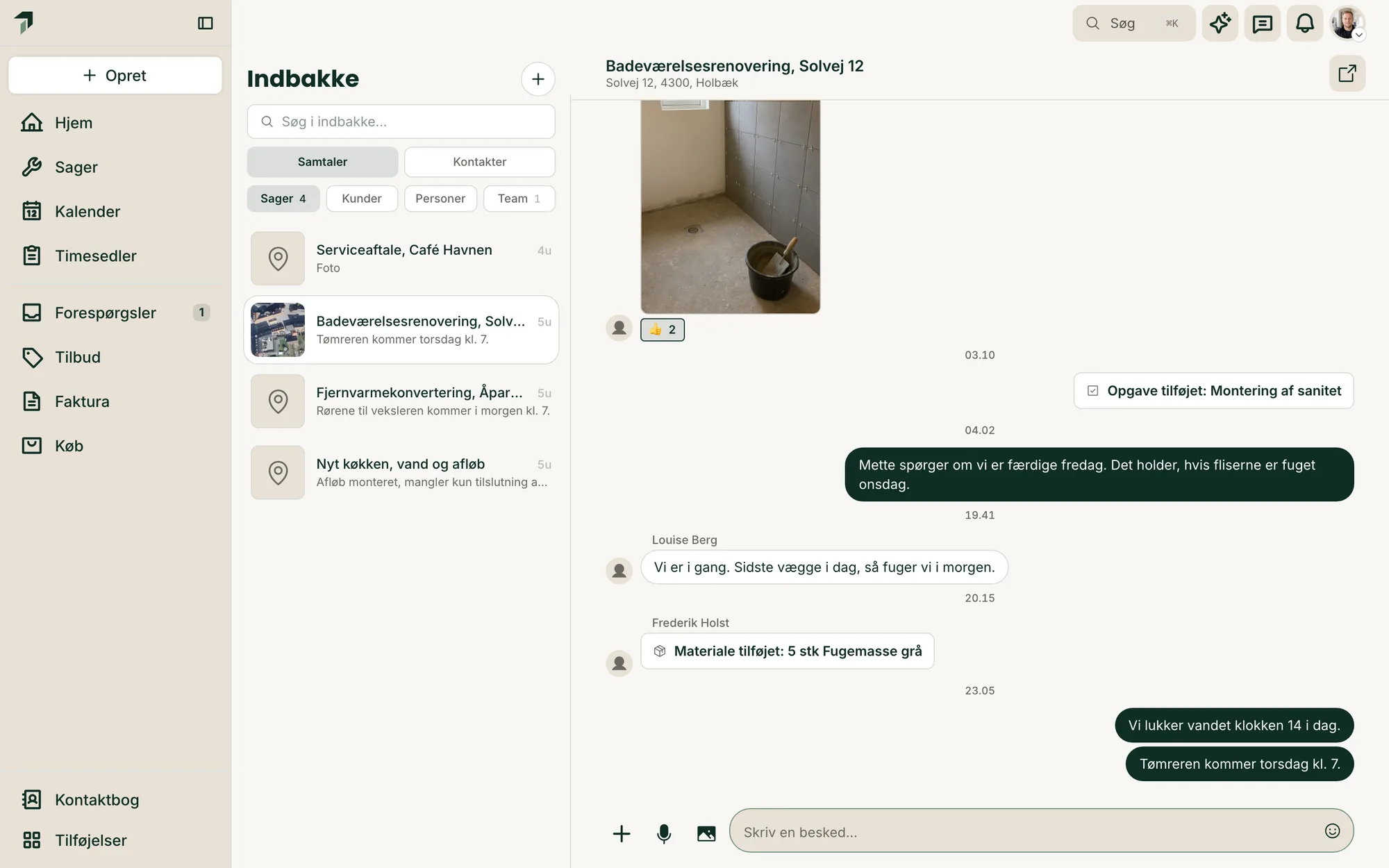Collapse the sidebar with panel toggle icon
Viewport: 1389px width, 868px height.
[x=205, y=23]
